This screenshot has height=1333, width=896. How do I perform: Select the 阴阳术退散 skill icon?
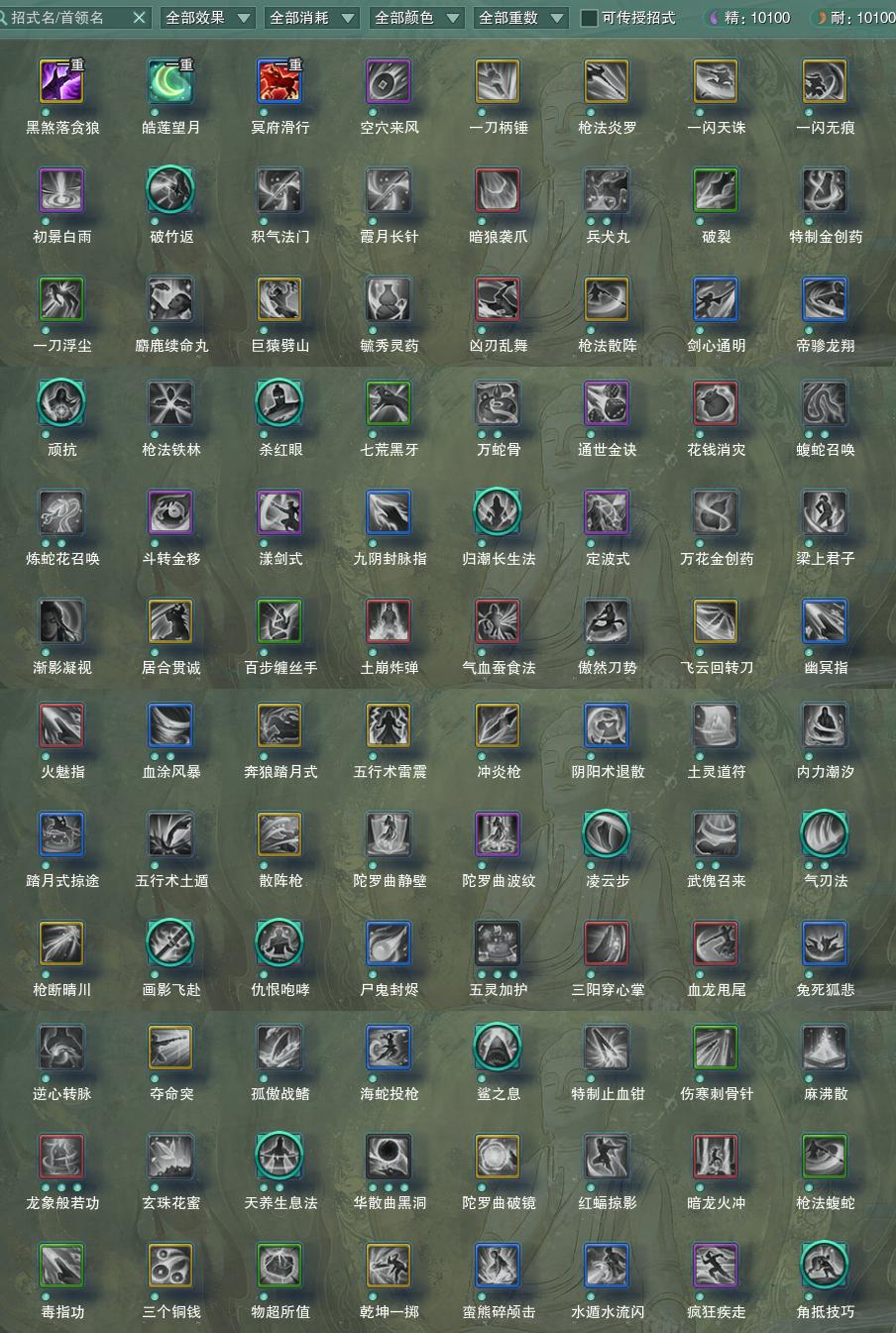[607, 725]
